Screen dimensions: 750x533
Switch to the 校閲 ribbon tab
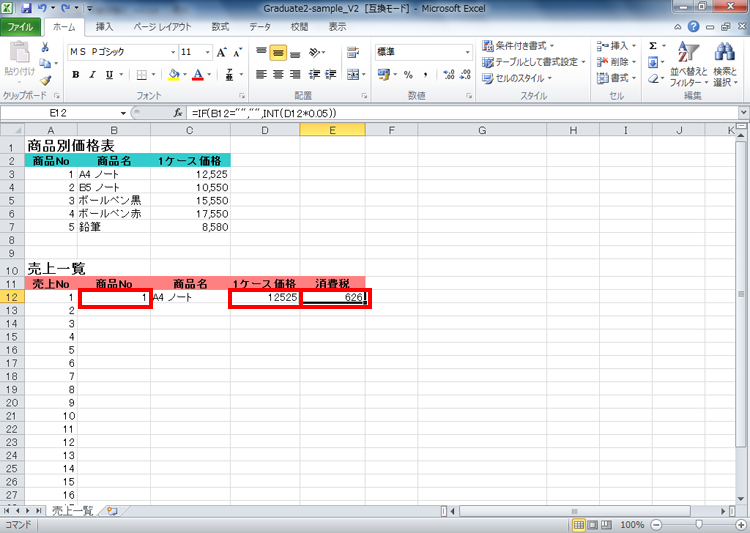(299, 27)
